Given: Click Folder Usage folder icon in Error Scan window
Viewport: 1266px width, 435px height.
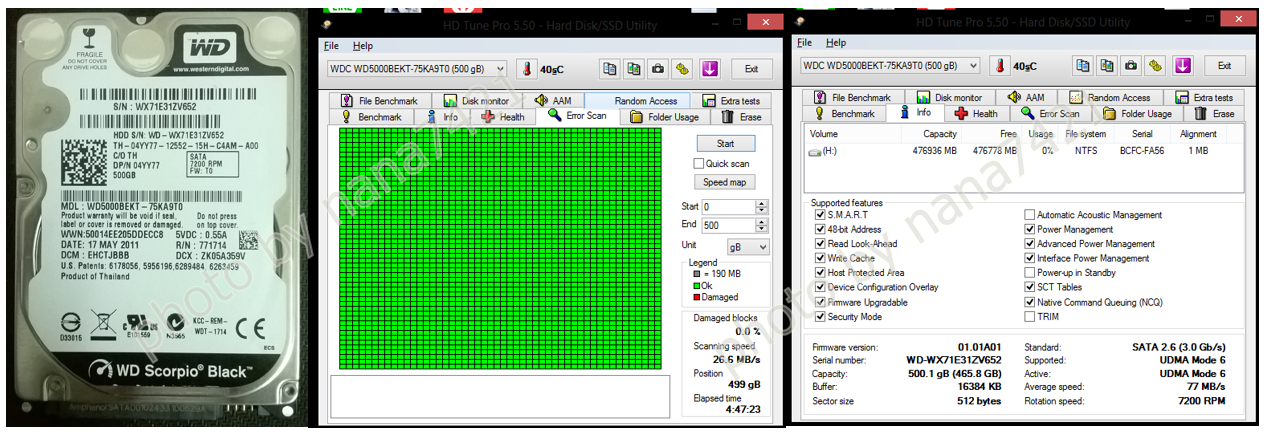Looking at the screenshot, I should (x=636, y=117).
